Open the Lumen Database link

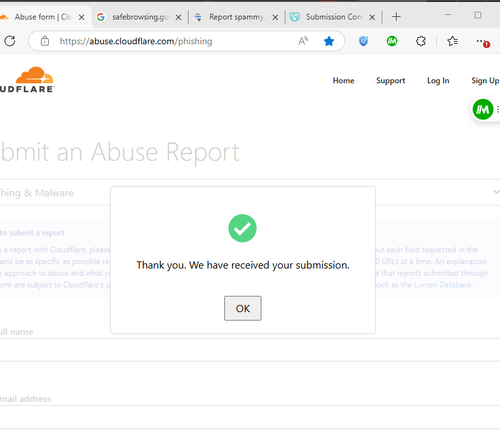point(443,285)
